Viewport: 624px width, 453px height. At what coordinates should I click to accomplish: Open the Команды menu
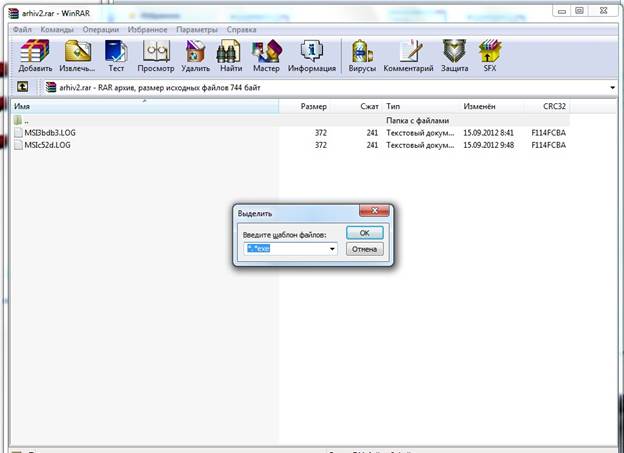click(57, 29)
